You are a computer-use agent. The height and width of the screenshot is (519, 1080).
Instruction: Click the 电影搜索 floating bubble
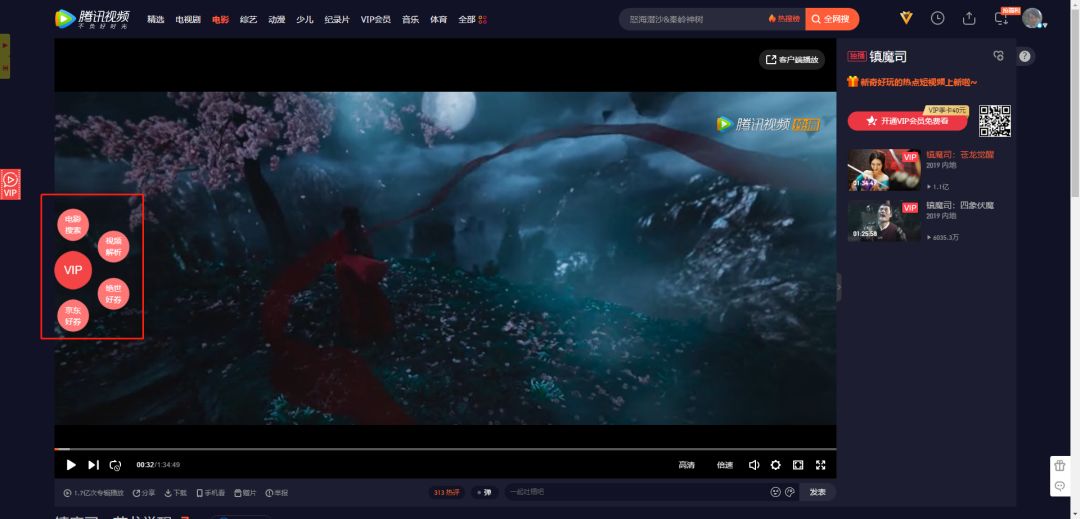pos(73,225)
